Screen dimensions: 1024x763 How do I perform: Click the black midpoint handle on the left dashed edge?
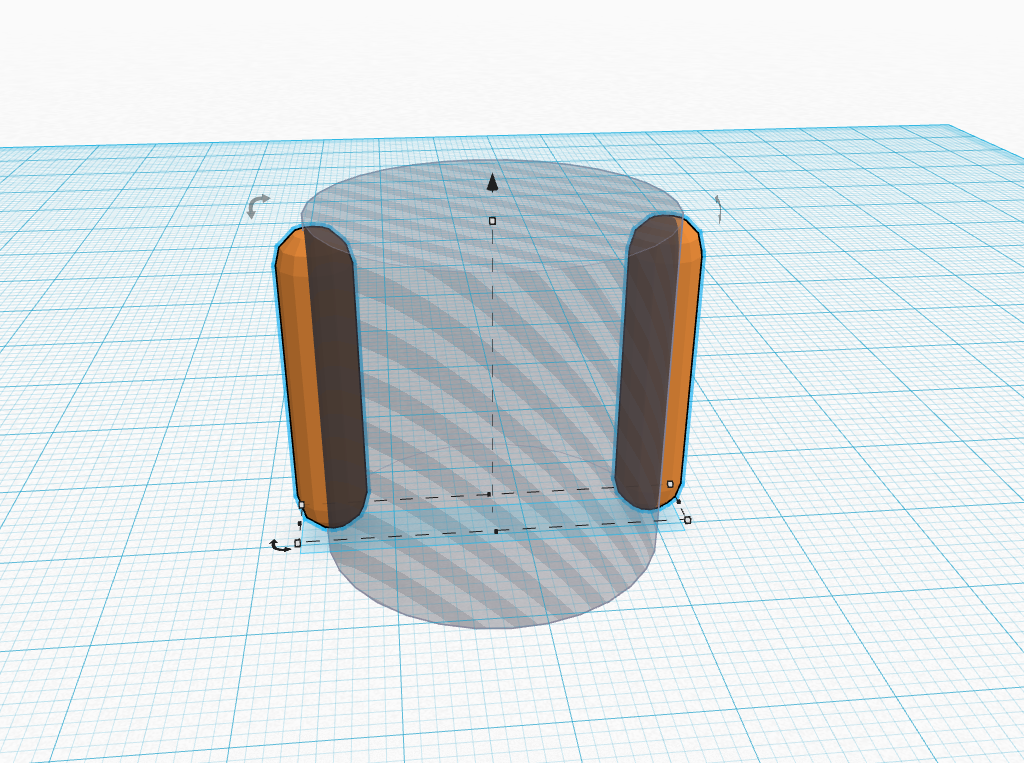pos(300,523)
